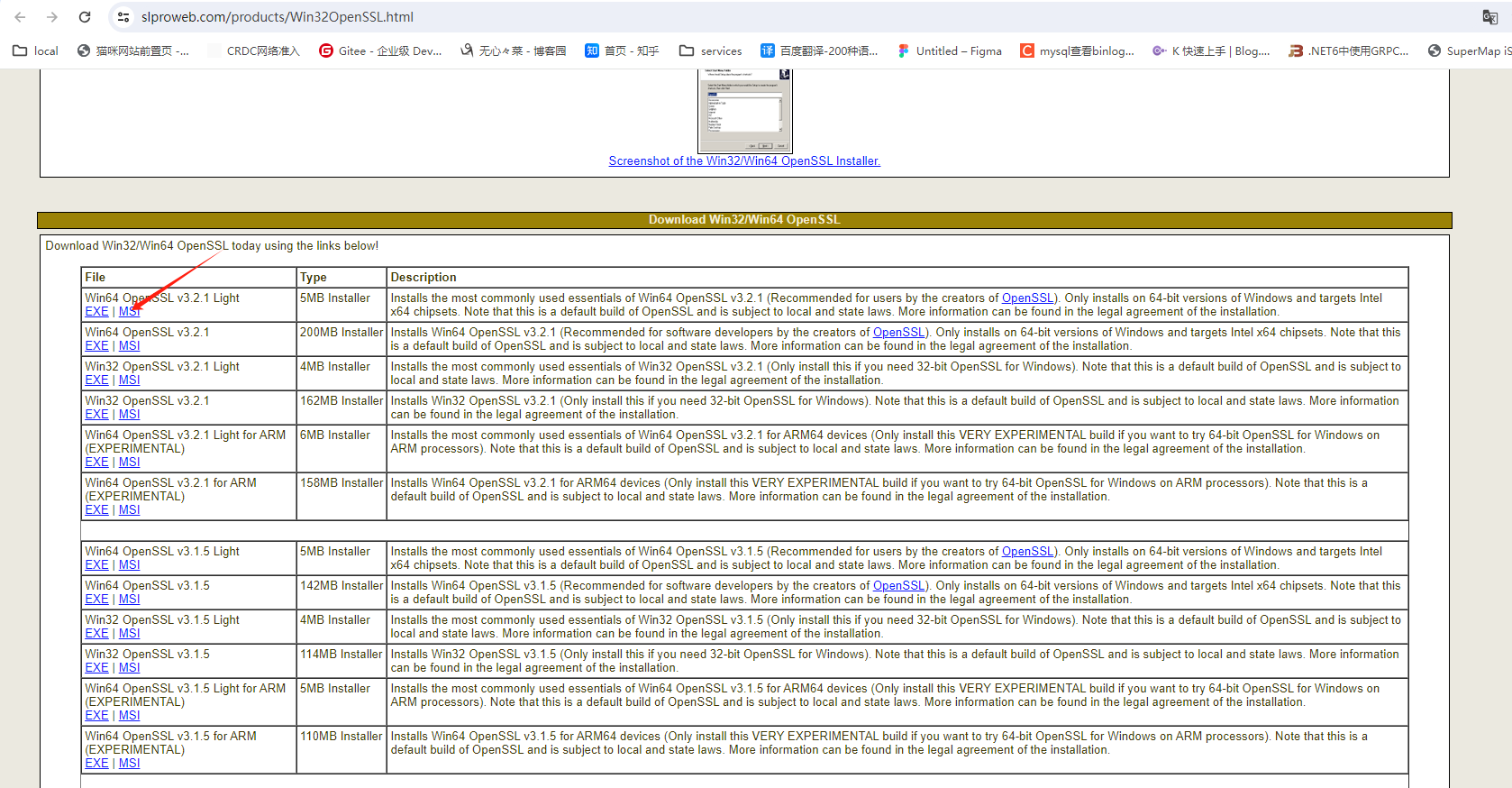Open Untitled – Figma bookmark
Viewport: 1512px width, 788px height.
tap(949, 51)
